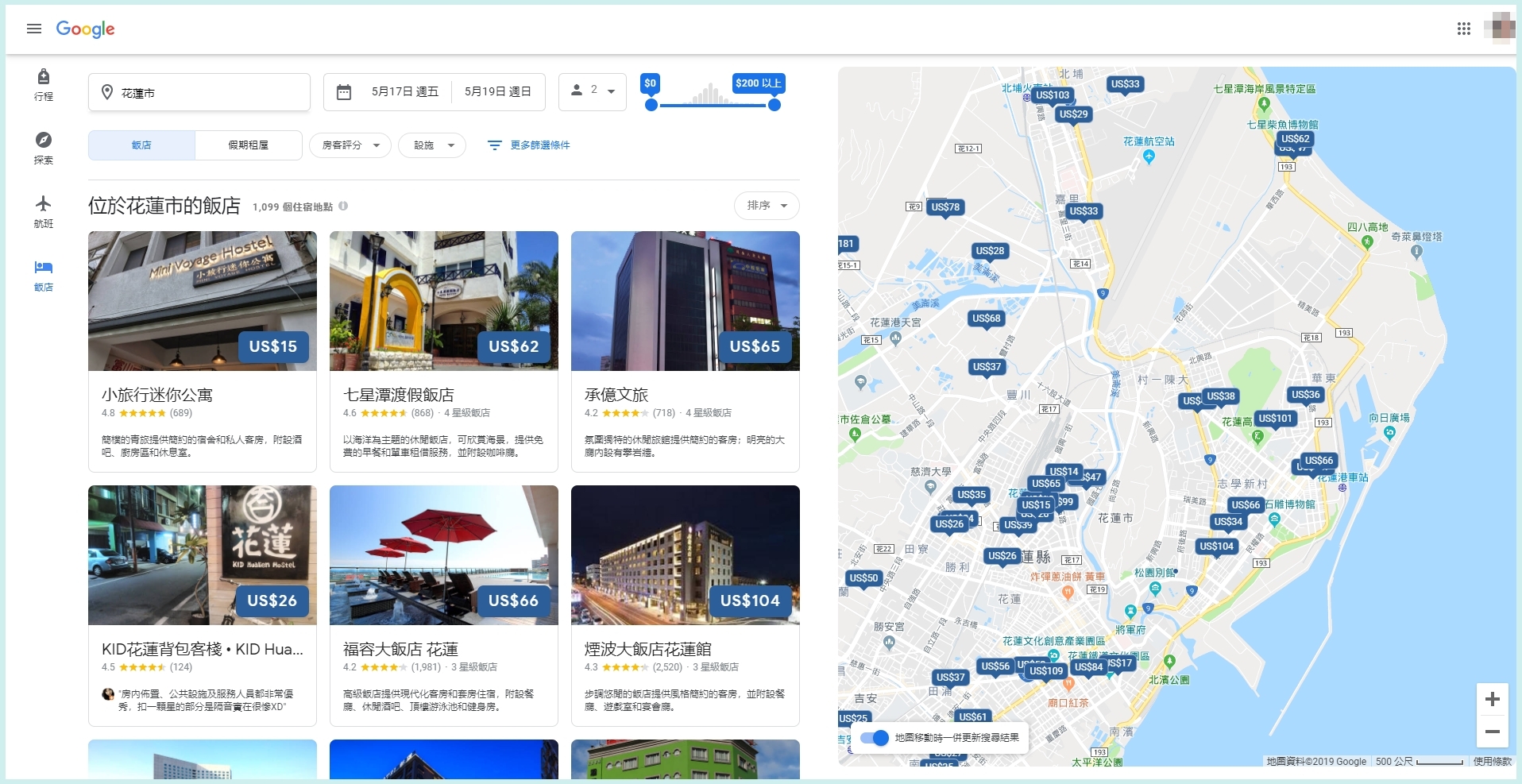Open the guest count dropdown

(x=593, y=91)
